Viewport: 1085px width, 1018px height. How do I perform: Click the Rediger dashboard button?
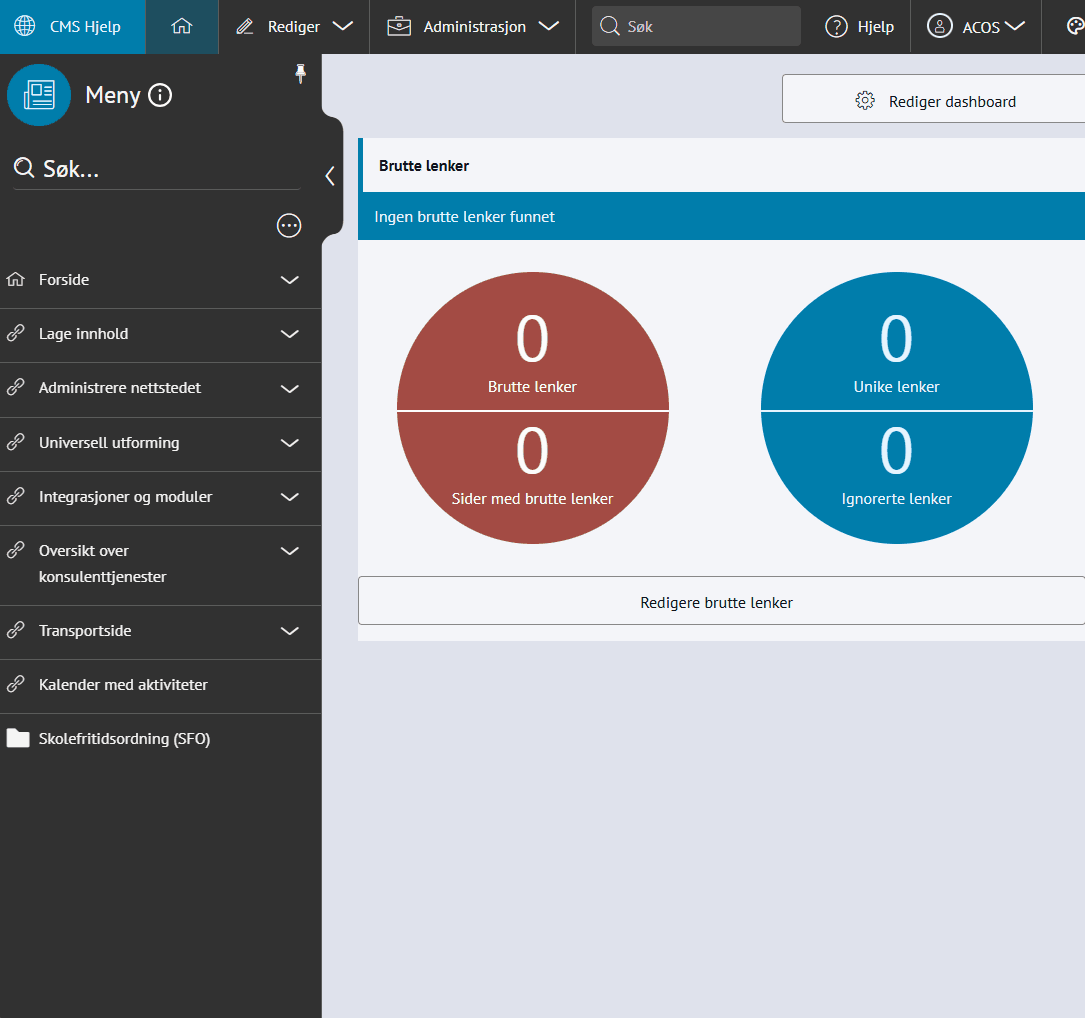point(934,101)
